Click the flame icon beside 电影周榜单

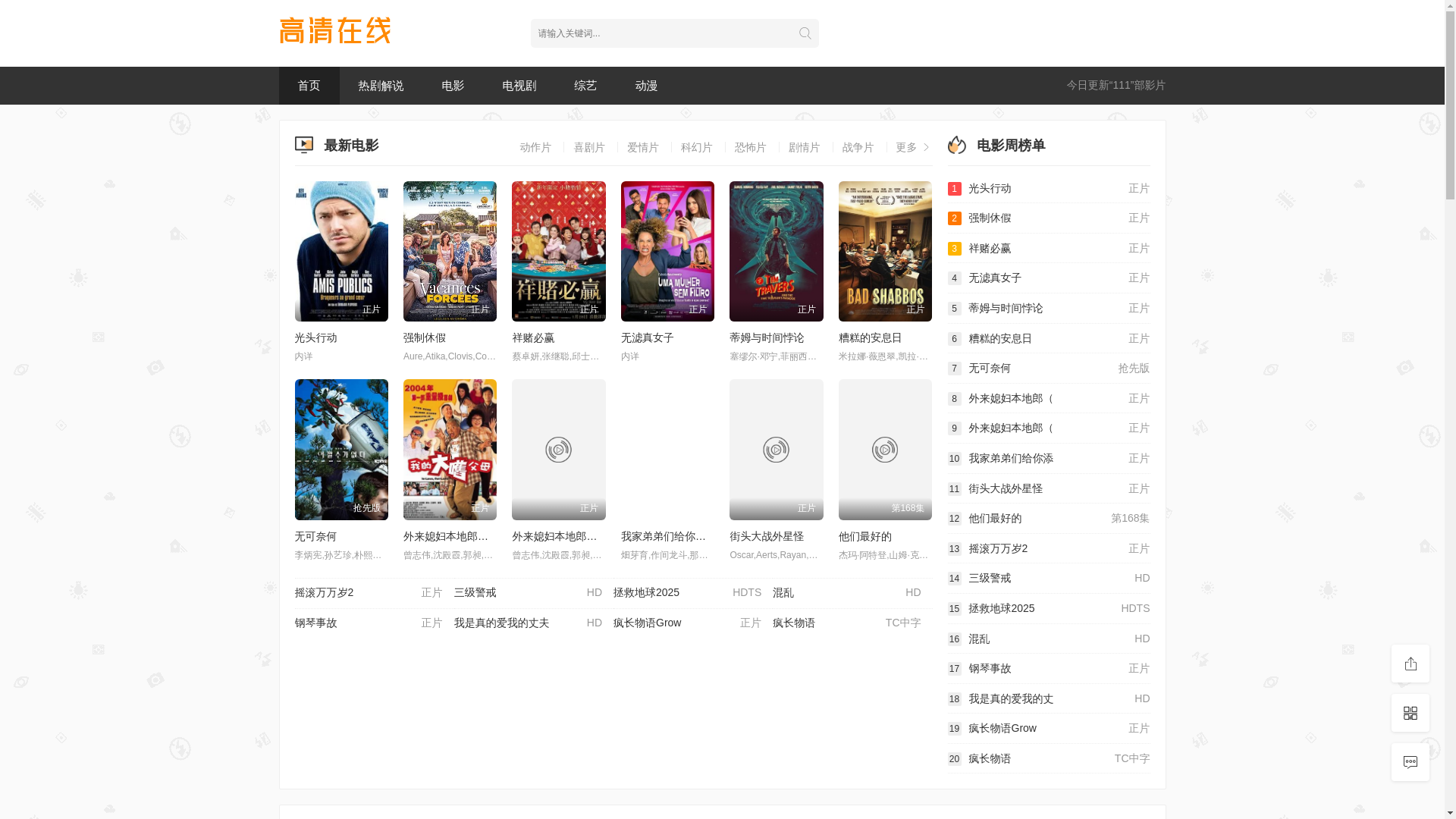click(x=957, y=145)
